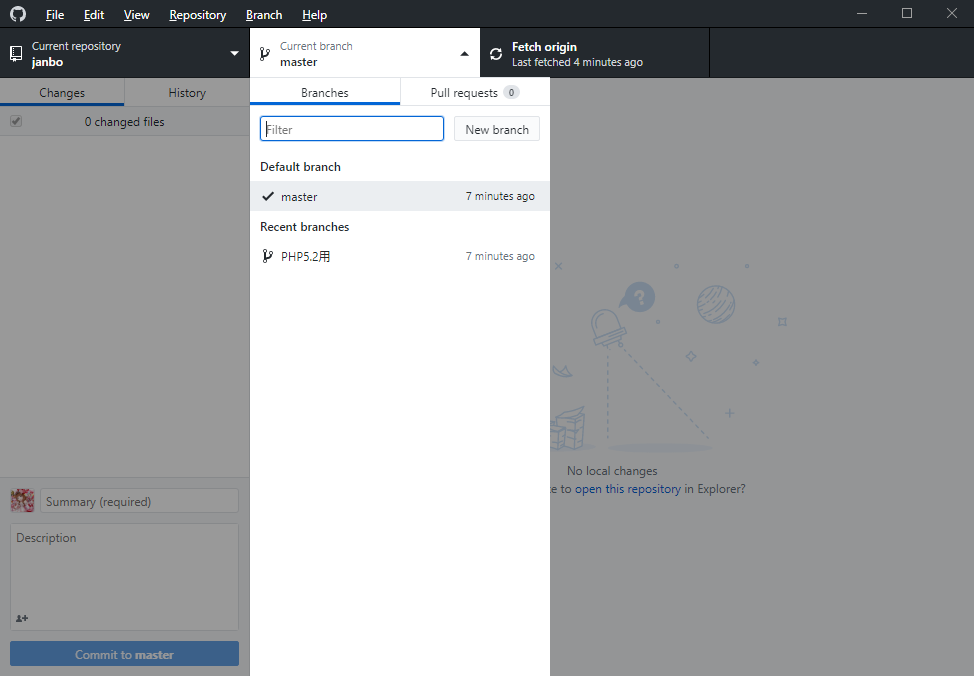Image resolution: width=974 pixels, height=676 pixels.
Task: Click the branch icon next to PHP5.2用
Action: [267, 256]
